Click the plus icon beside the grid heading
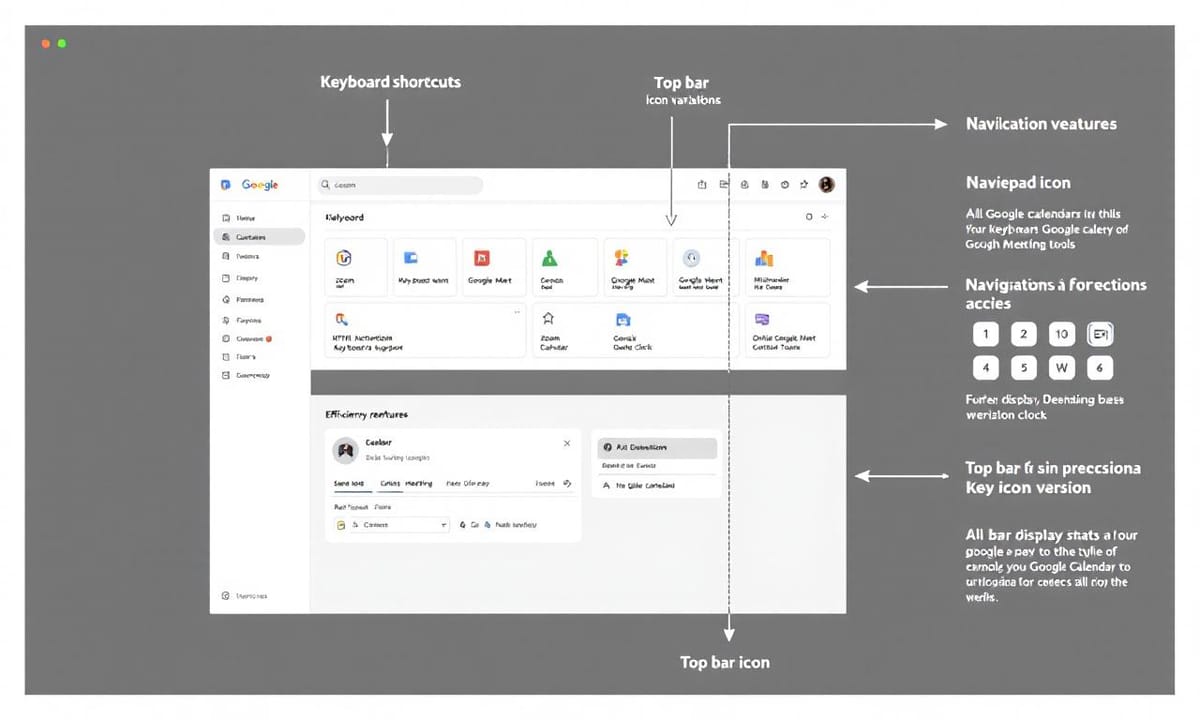The width and height of the screenshot is (1200, 720). pos(824,217)
